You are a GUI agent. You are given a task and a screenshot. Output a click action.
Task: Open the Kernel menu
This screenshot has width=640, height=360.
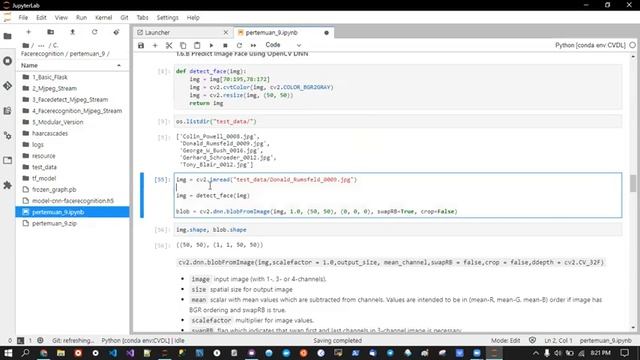click(x=103, y=18)
